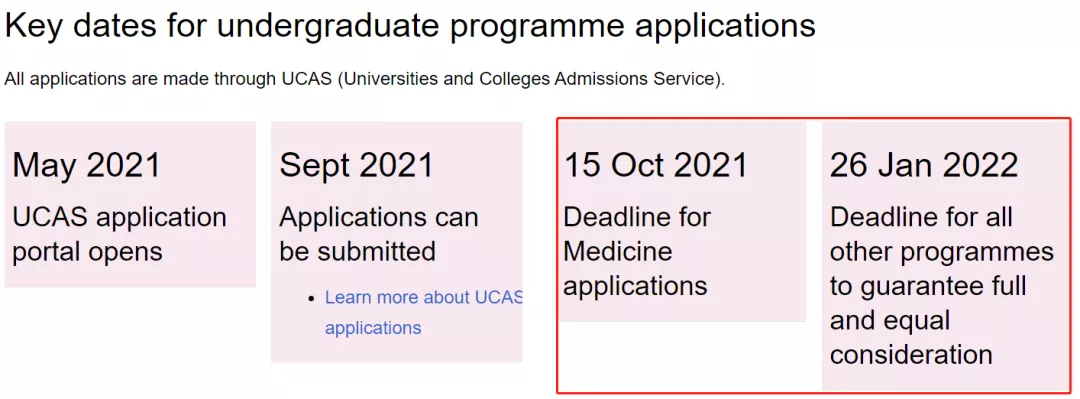1080x399 pixels.
Task: Select the 15 Oct 2021 date heading
Action: pyautogui.click(x=656, y=165)
